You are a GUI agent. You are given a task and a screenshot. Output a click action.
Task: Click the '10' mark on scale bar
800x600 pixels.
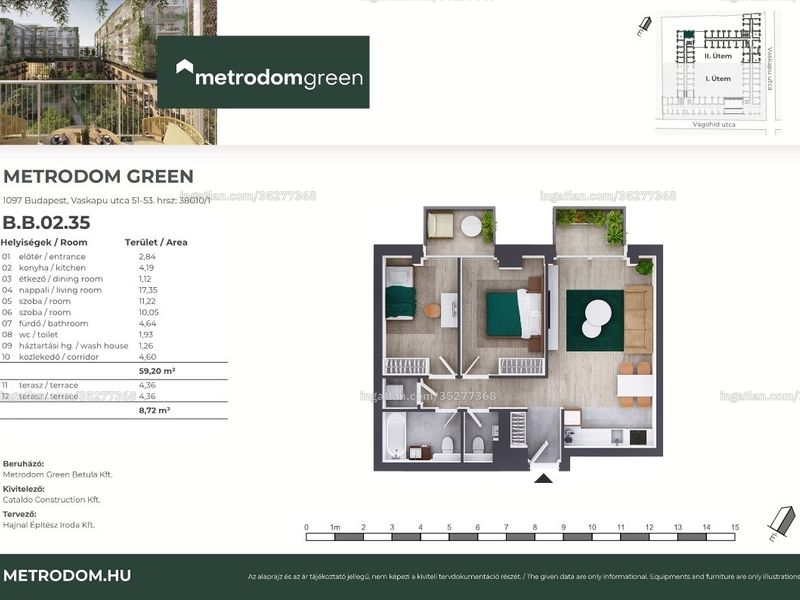coord(592,528)
